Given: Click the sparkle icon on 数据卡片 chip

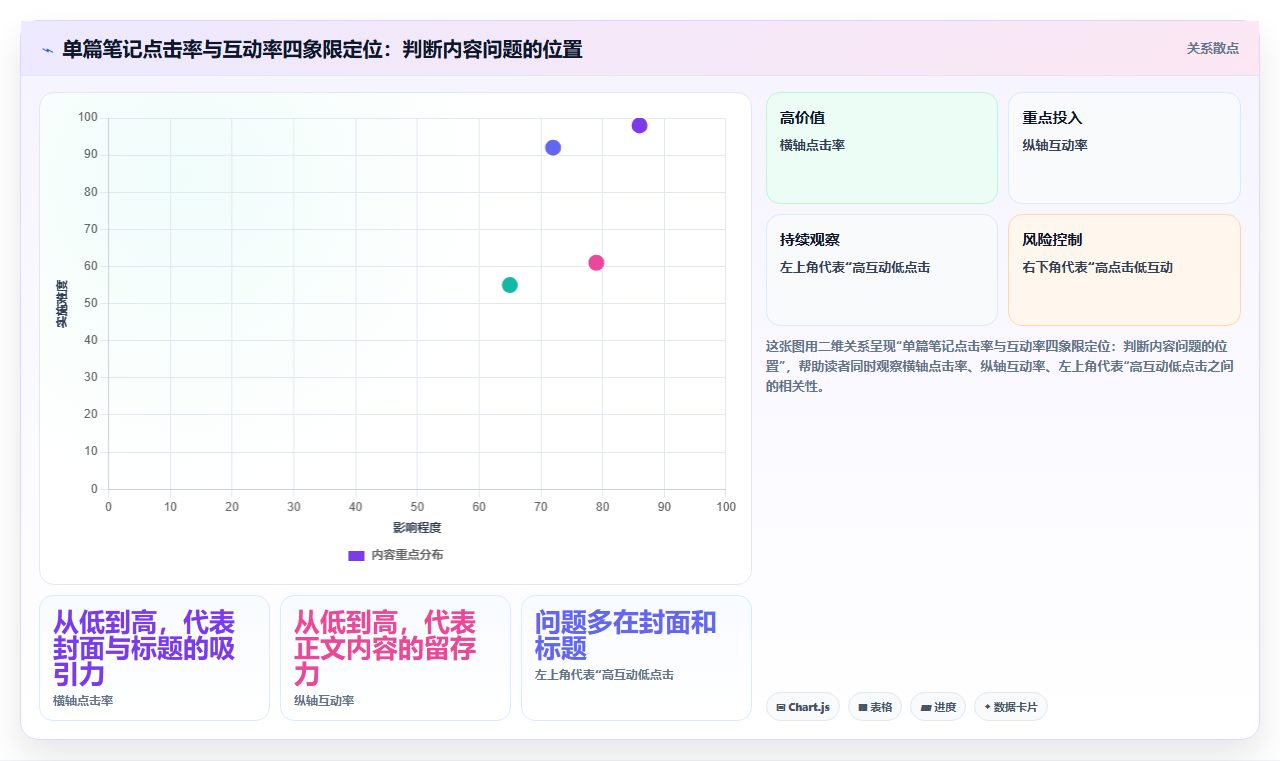Looking at the screenshot, I should 987,707.
